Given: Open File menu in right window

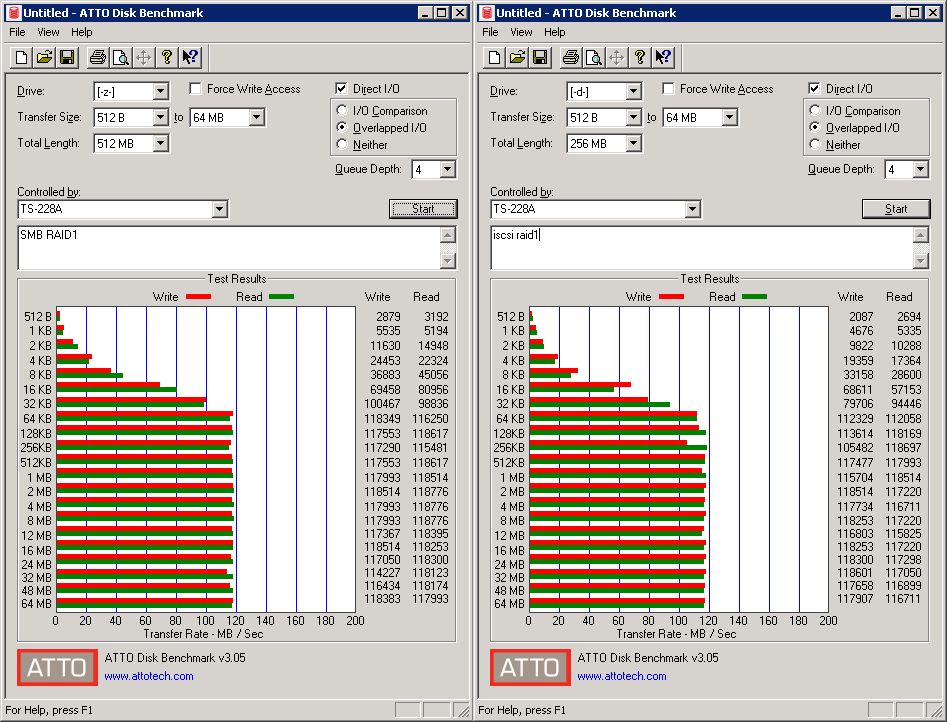Looking at the screenshot, I should 490,32.
